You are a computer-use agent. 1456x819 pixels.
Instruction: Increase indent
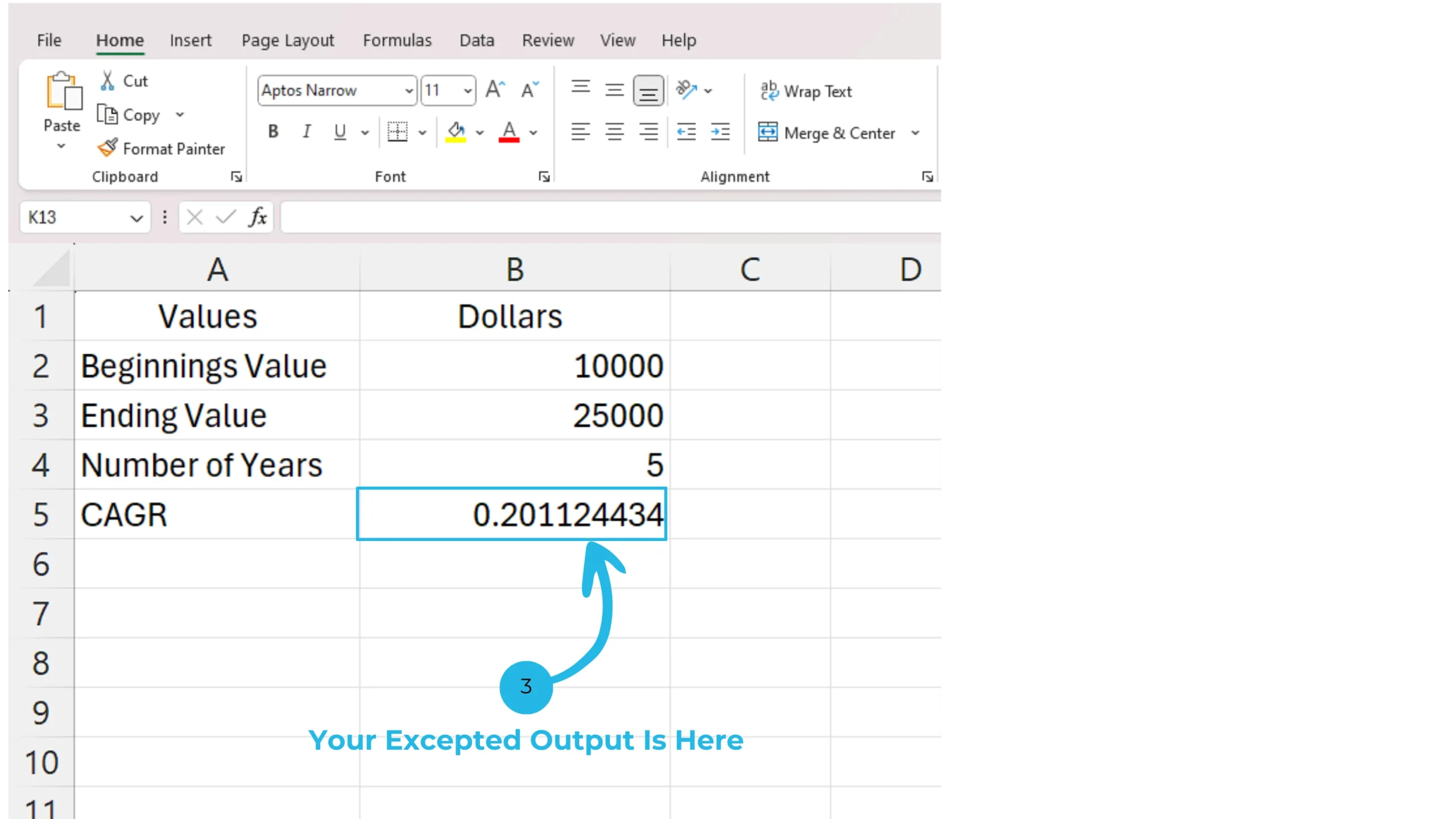pyautogui.click(x=720, y=132)
